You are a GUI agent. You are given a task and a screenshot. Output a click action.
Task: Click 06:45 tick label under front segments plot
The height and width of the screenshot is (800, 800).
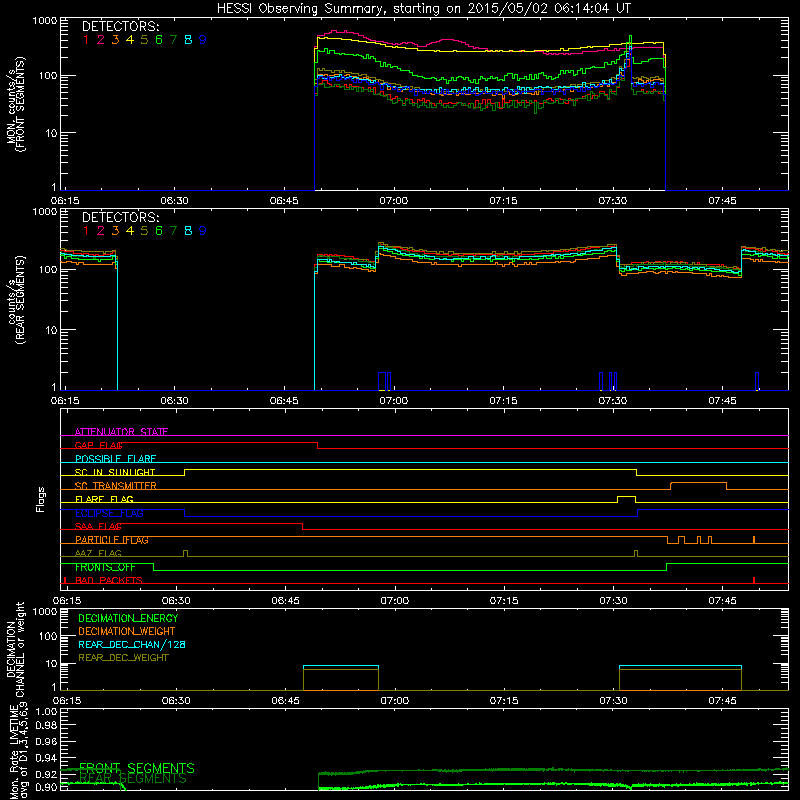(284, 201)
